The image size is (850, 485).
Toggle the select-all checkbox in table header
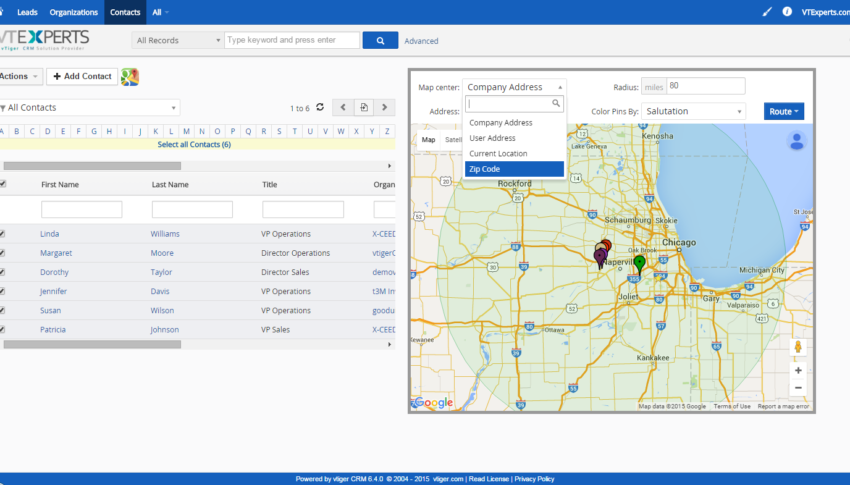3,184
